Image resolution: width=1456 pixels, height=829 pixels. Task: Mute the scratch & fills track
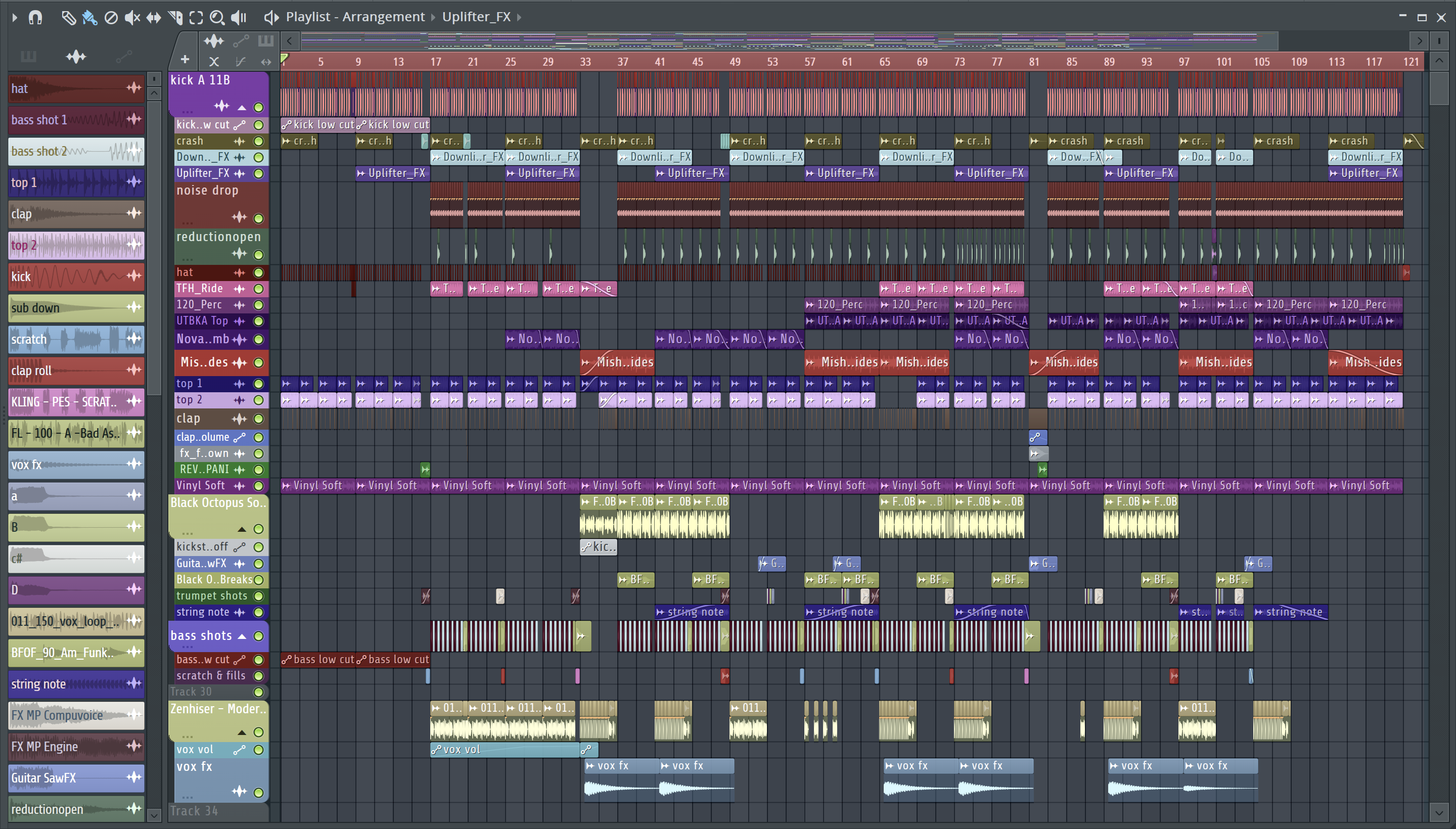(258, 676)
